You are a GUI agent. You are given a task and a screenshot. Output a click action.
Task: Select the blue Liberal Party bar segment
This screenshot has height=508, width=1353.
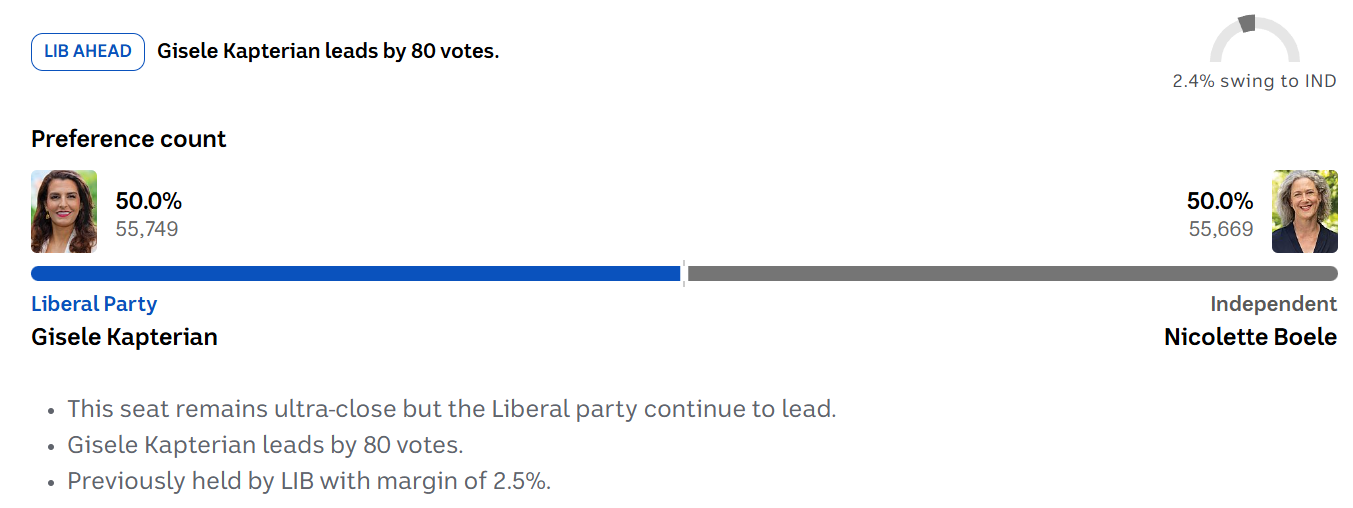click(x=355, y=273)
